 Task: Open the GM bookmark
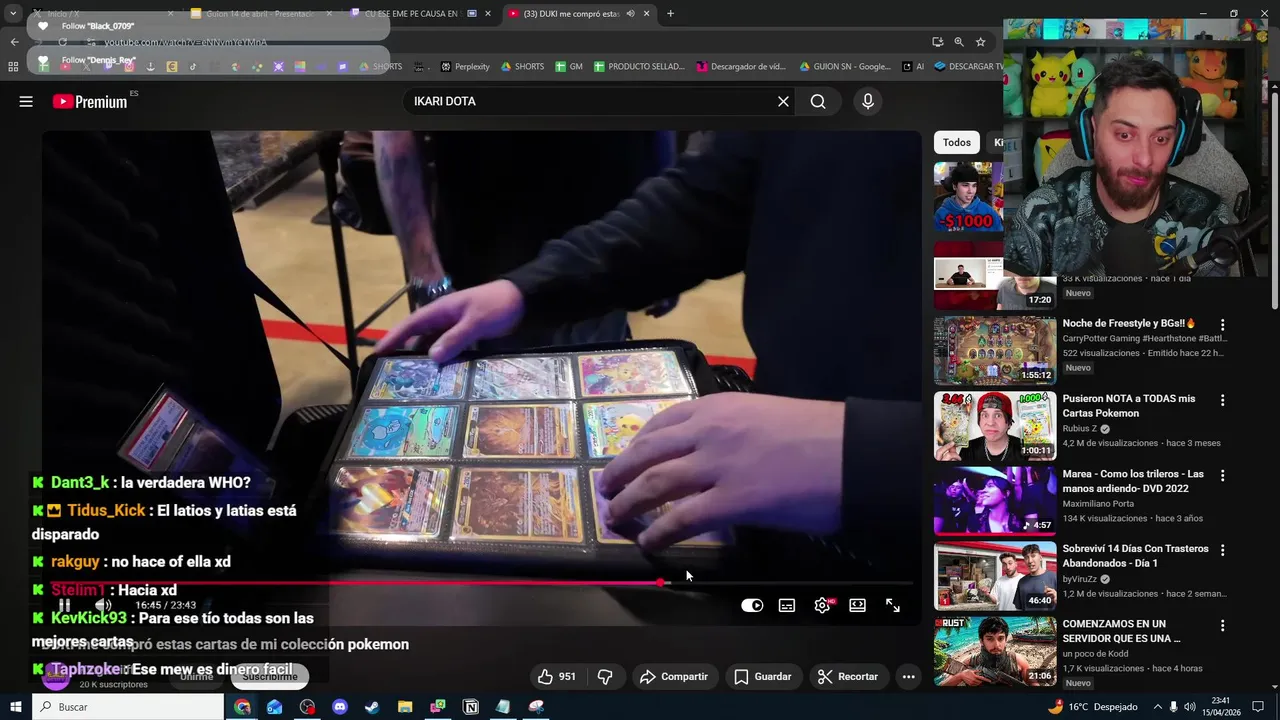tap(569, 67)
